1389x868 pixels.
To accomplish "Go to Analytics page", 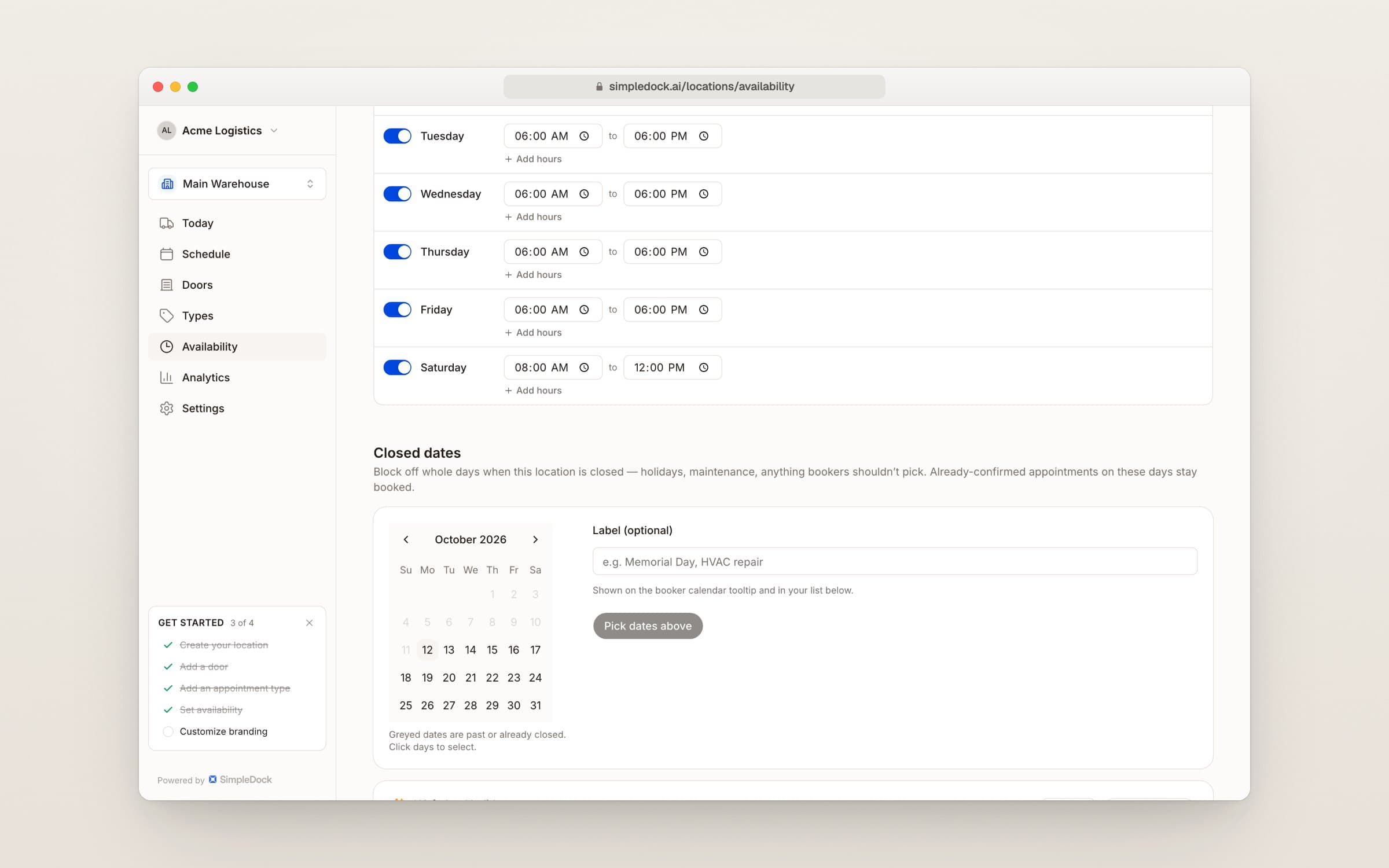I will pos(237,377).
